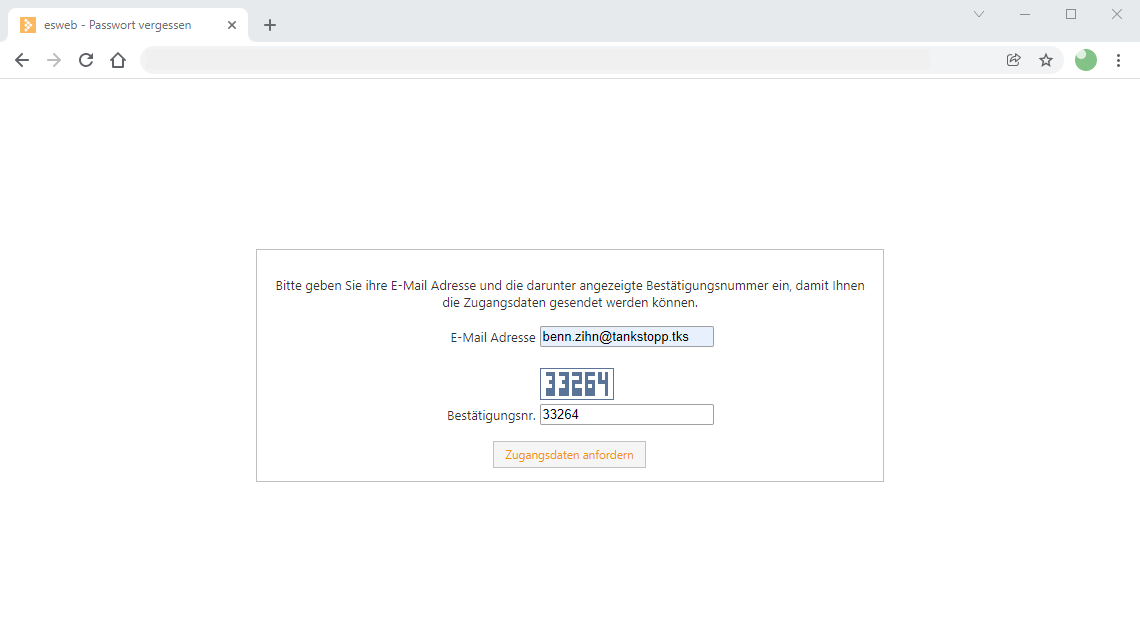The height and width of the screenshot is (644, 1140).
Task: Minimize the browser window
Action: [x=1025, y=15]
